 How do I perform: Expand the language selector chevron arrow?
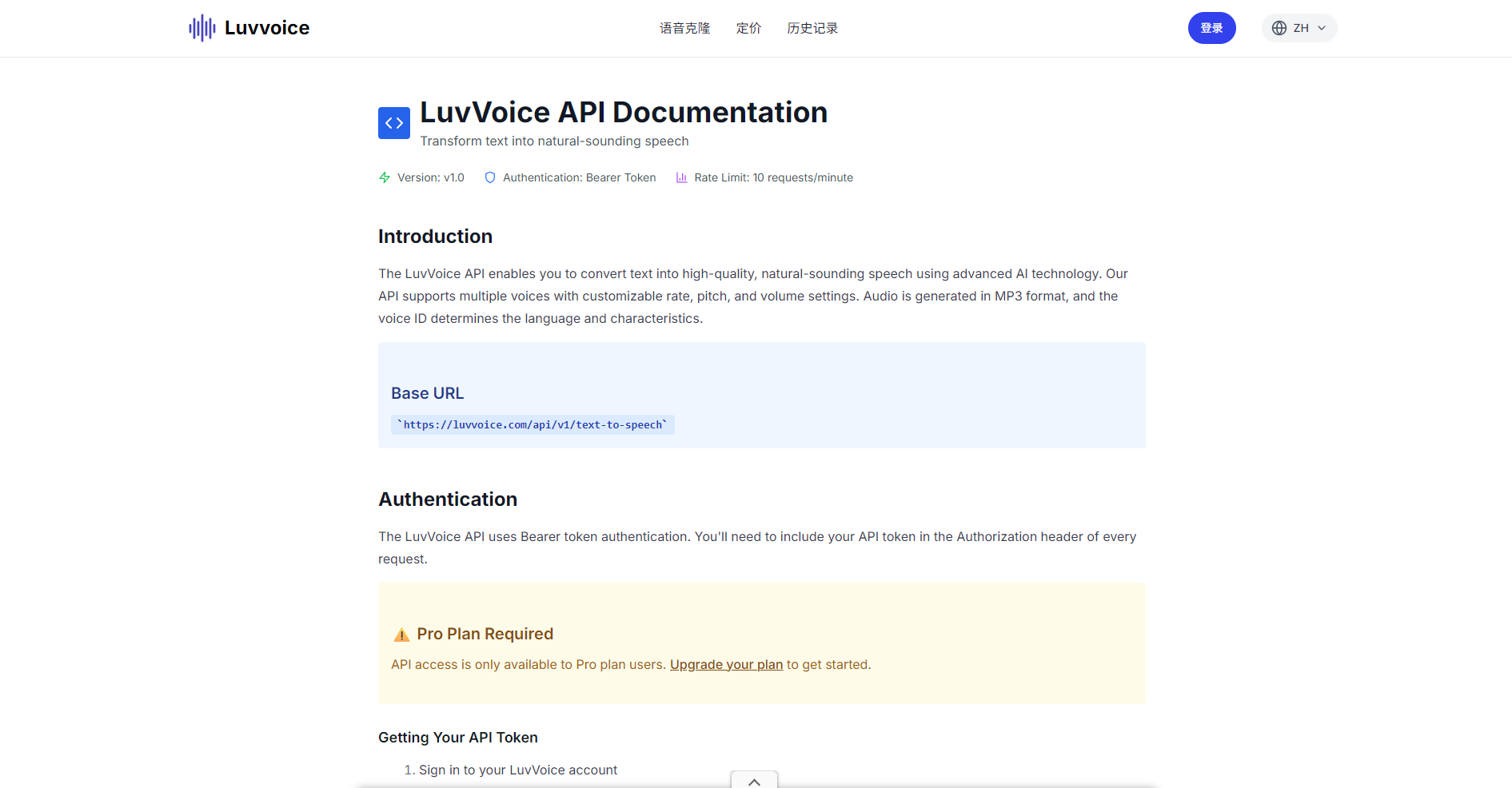click(1322, 28)
